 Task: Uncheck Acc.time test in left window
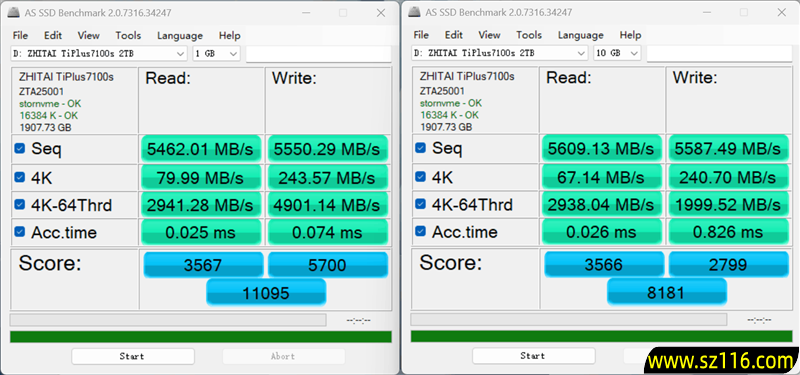pos(19,232)
